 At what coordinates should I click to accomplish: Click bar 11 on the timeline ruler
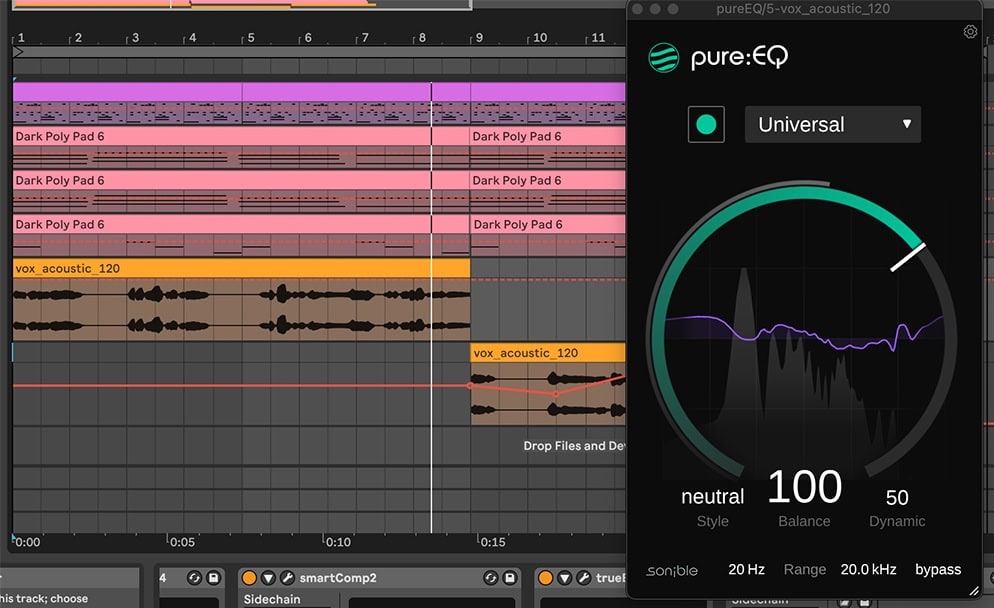click(x=598, y=37)
